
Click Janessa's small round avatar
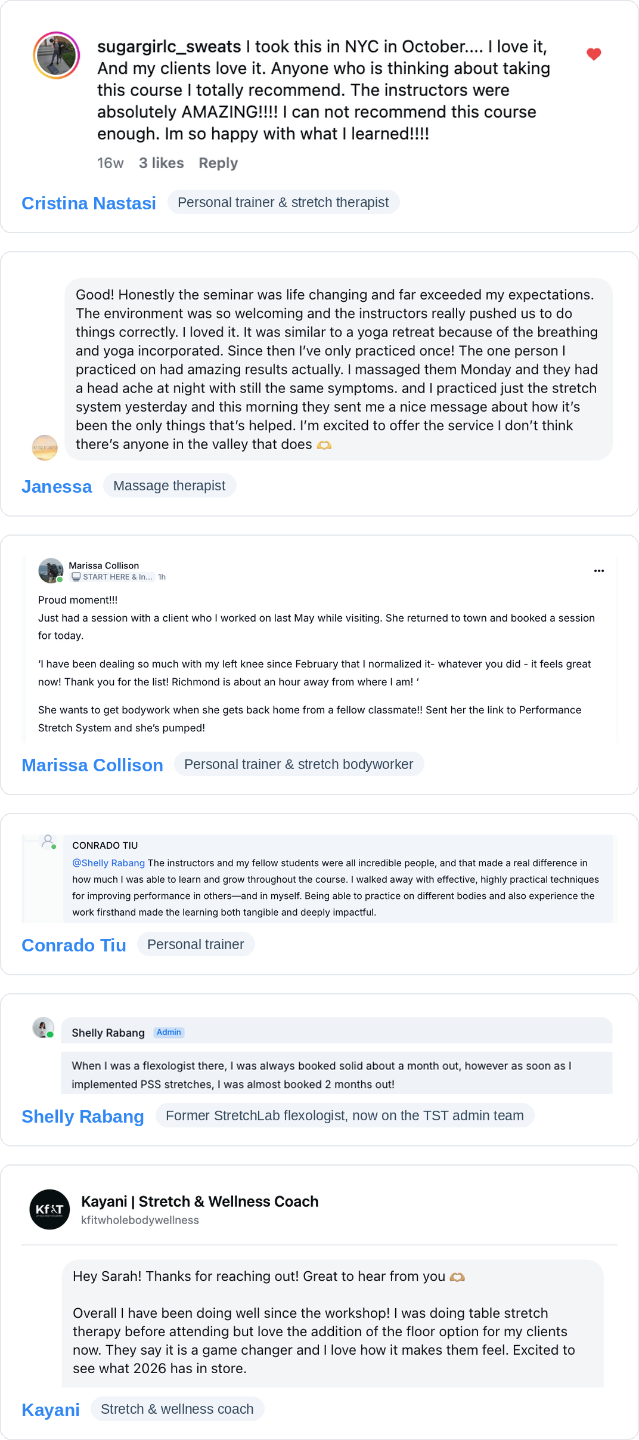[45, 447]
